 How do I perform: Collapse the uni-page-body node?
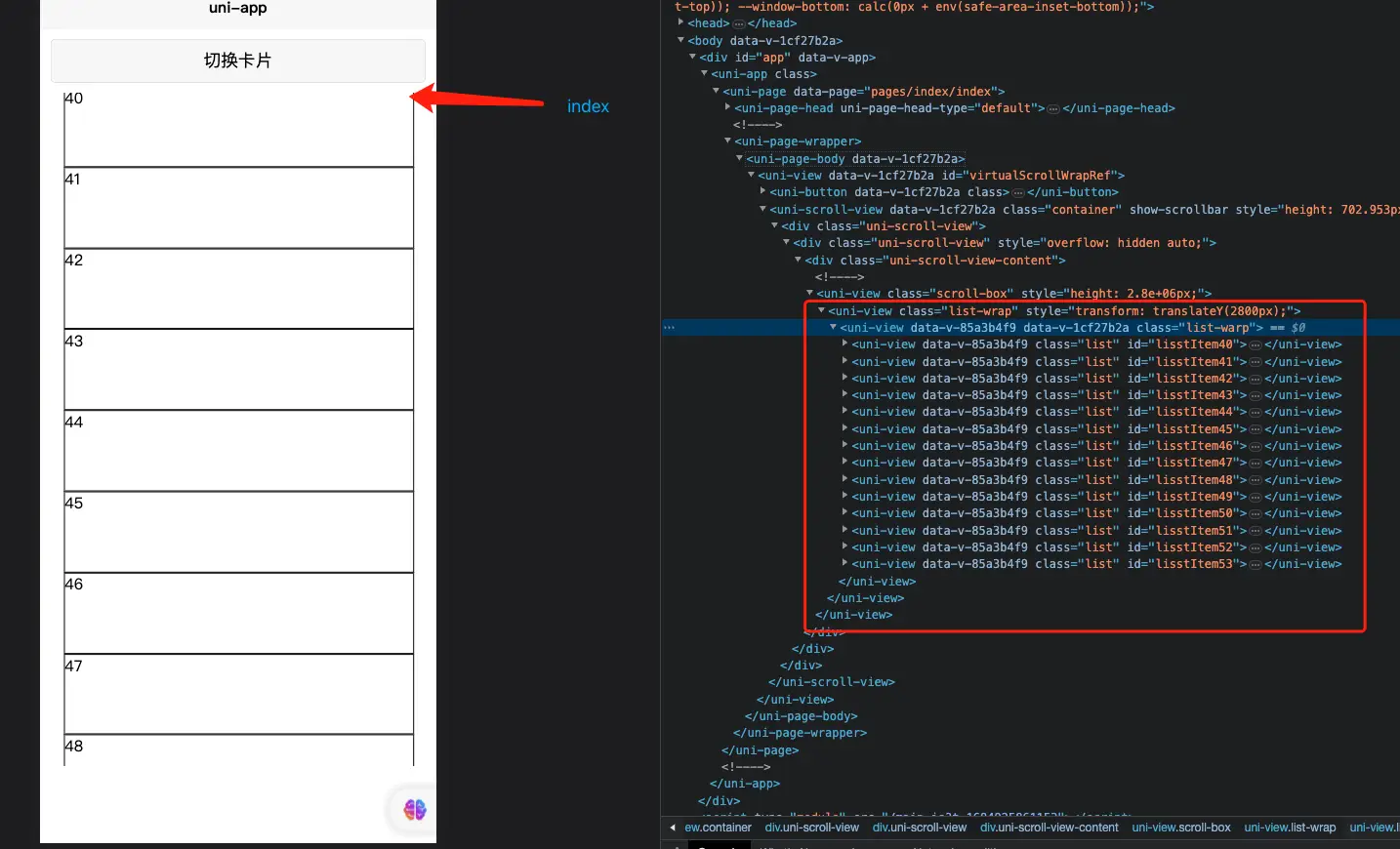click(740, 158)
